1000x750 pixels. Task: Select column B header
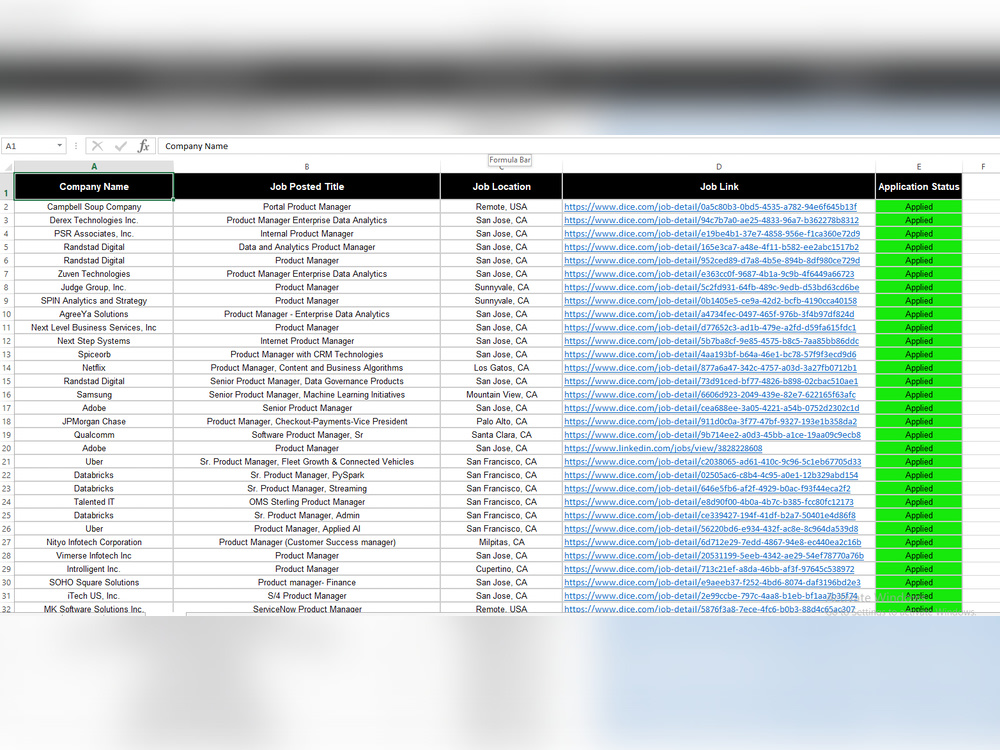[x=307, y=166]
